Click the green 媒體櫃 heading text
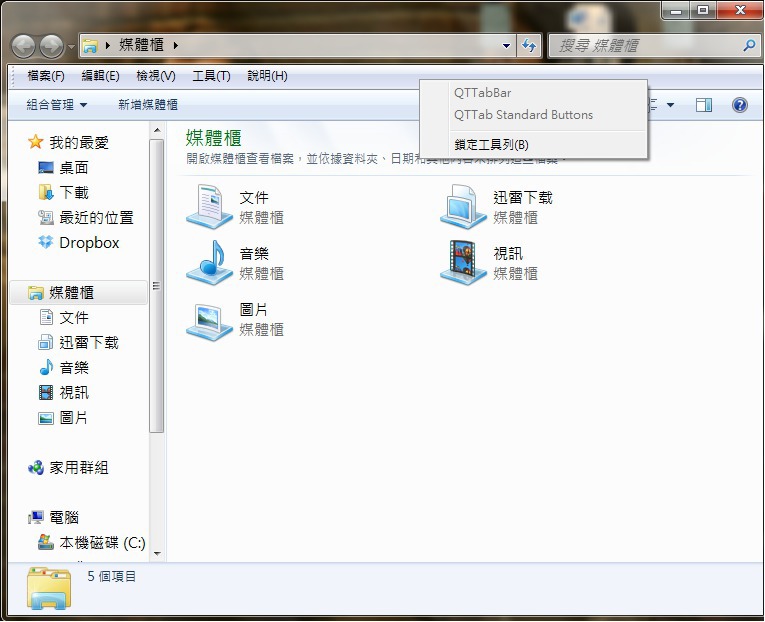This screenshot has height=622, width=765. [x=214, y=138]
